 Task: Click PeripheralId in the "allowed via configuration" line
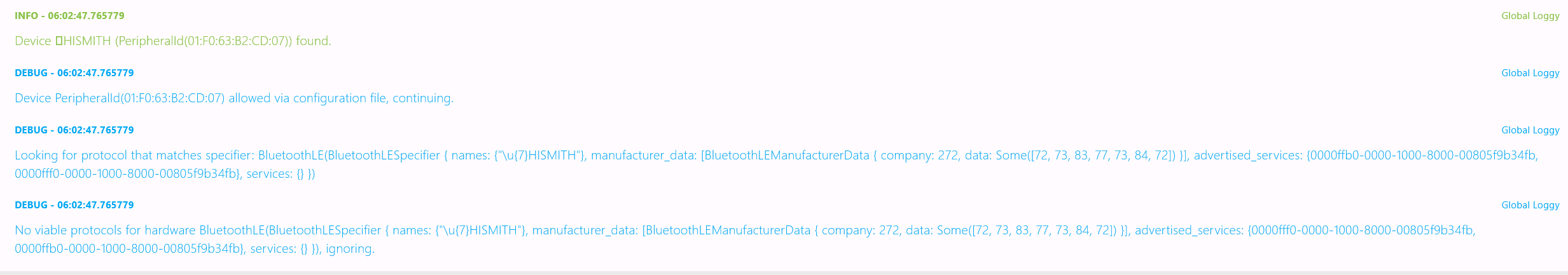[x=140, y=98]
